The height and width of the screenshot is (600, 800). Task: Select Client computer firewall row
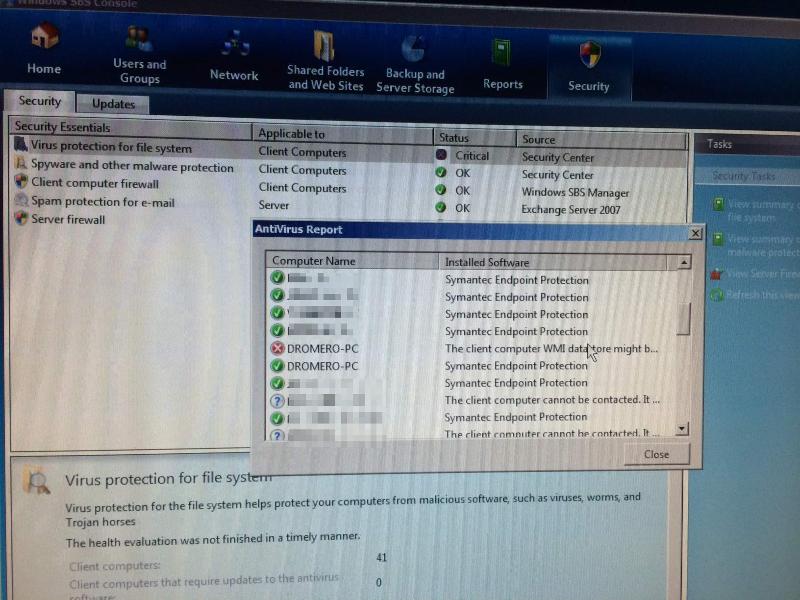coord(349,187)
